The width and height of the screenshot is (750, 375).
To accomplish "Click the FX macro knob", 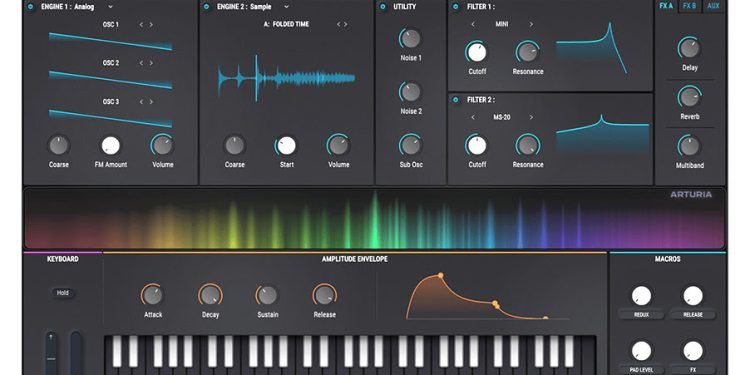I will [693, 351].
